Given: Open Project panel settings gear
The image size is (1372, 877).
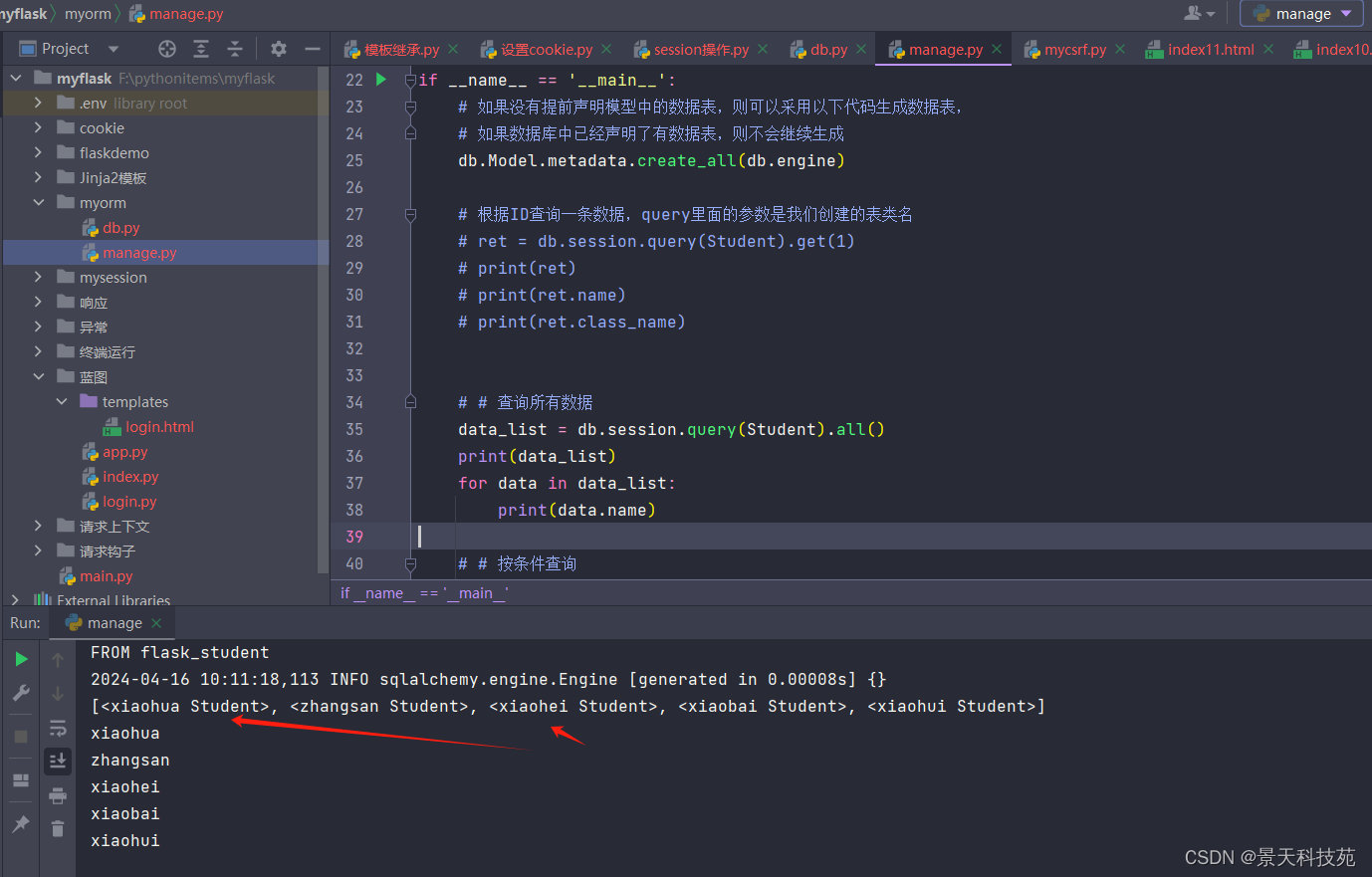Looking at the screenshot, I should pyautogui.click(x=279, y=49).
